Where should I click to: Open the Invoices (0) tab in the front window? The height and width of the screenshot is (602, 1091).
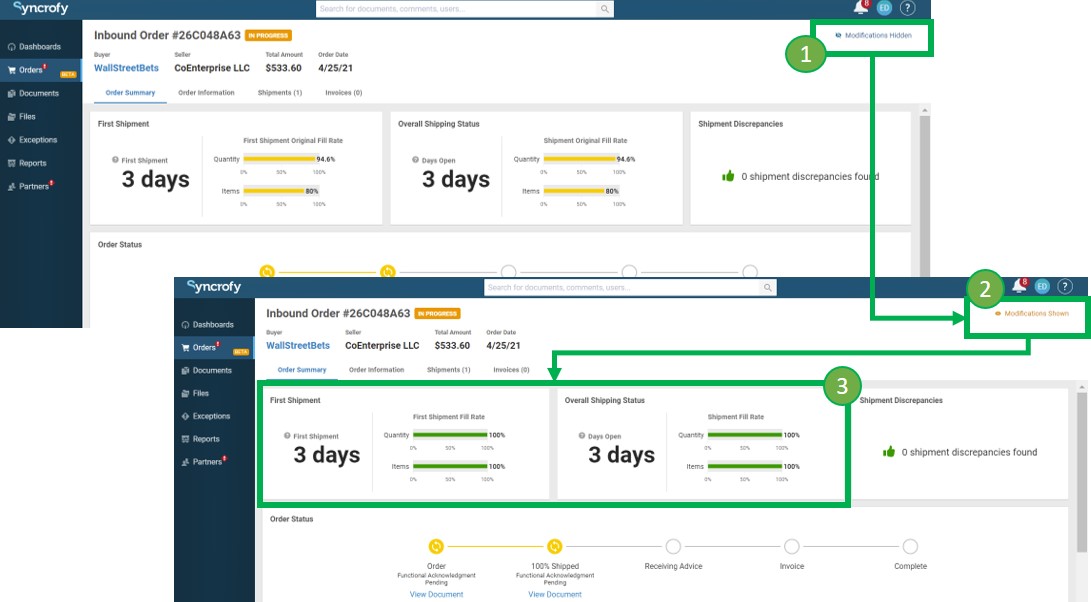point(511,370)
